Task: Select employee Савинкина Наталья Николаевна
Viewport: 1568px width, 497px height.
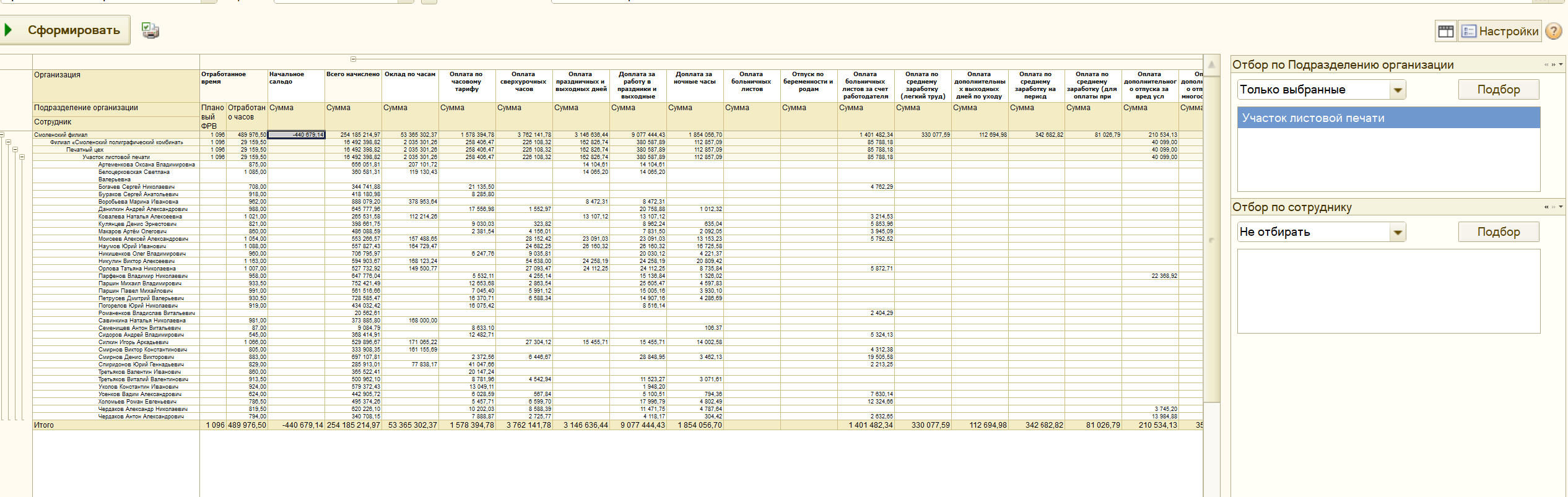Action: pos(142,320)
